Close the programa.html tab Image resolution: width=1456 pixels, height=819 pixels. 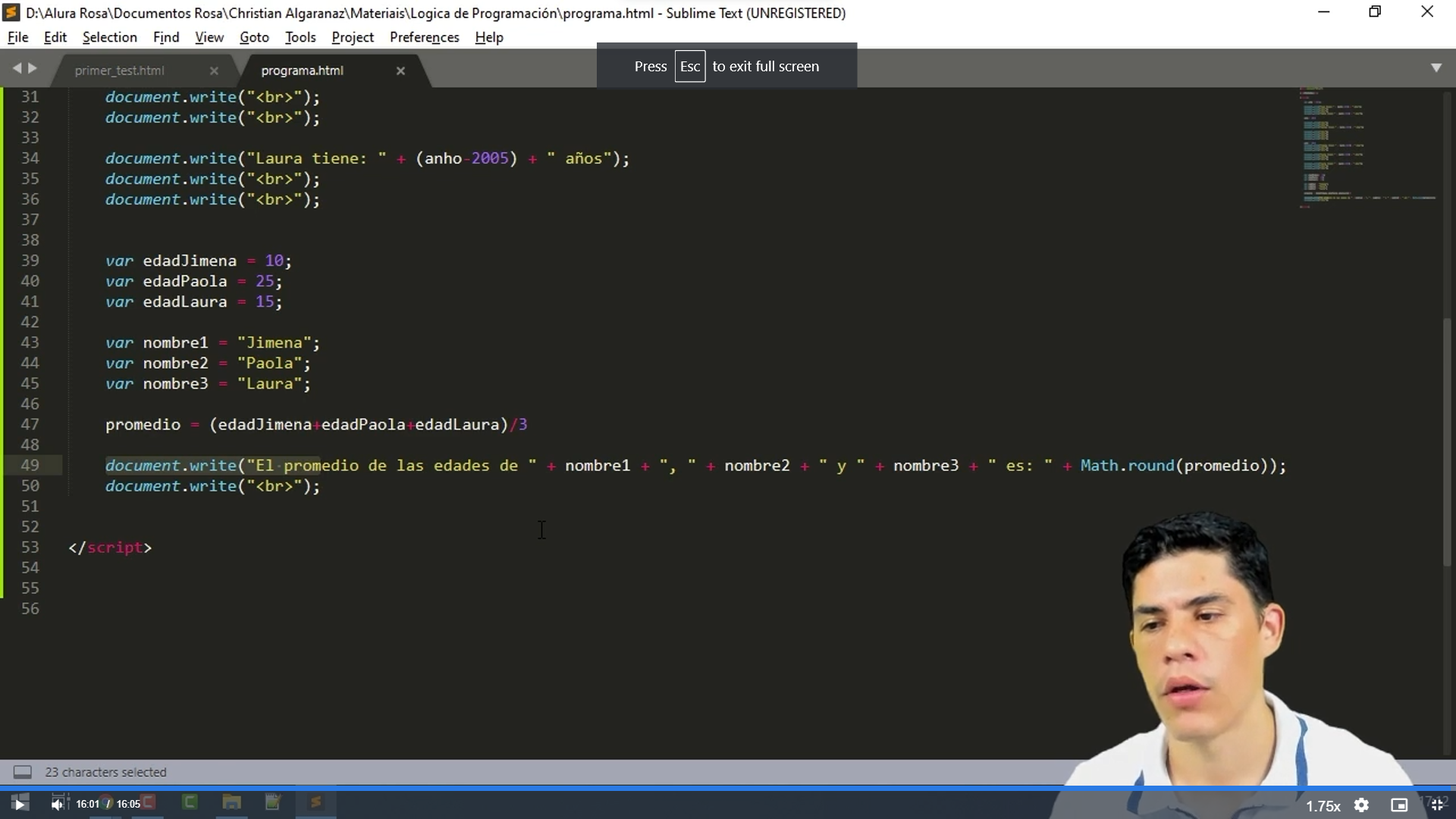(400, 71)
